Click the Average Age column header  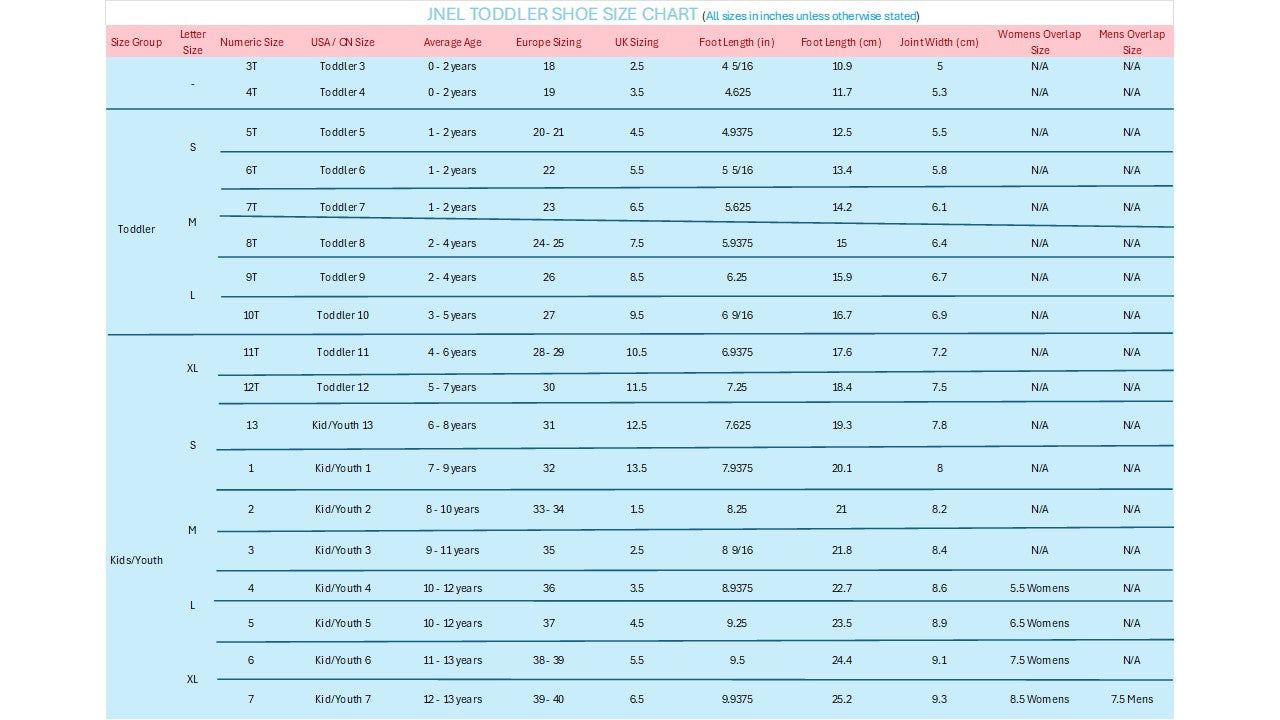[452, 42]
